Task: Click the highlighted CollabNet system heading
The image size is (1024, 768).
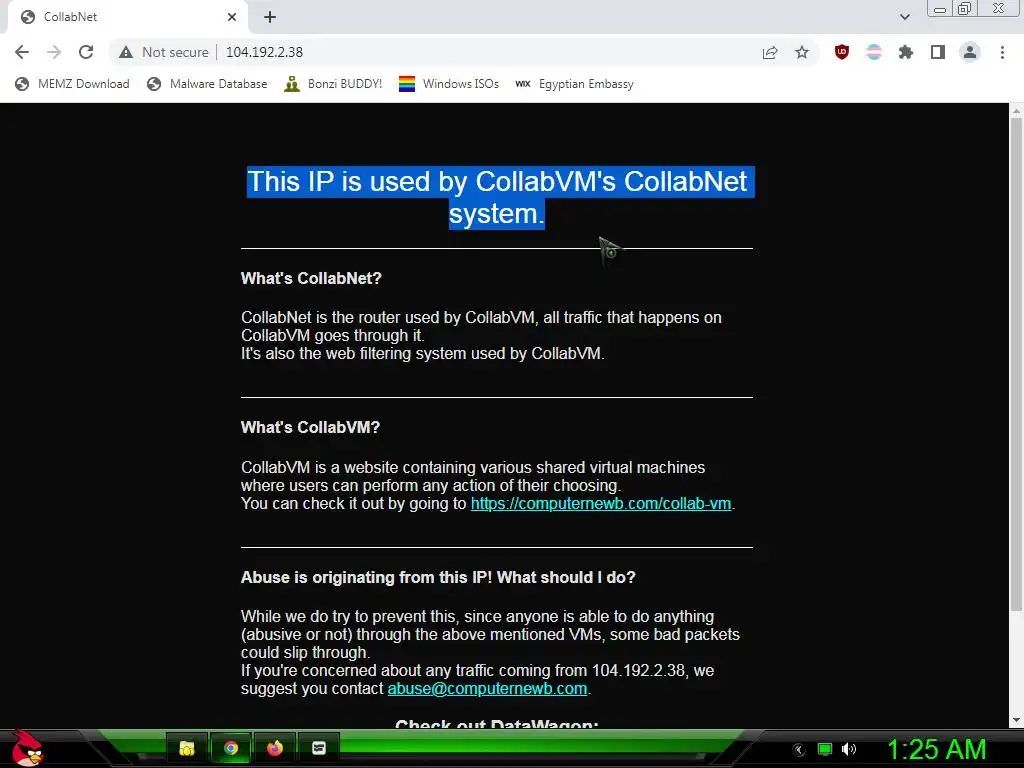Action: pos(498,197)
